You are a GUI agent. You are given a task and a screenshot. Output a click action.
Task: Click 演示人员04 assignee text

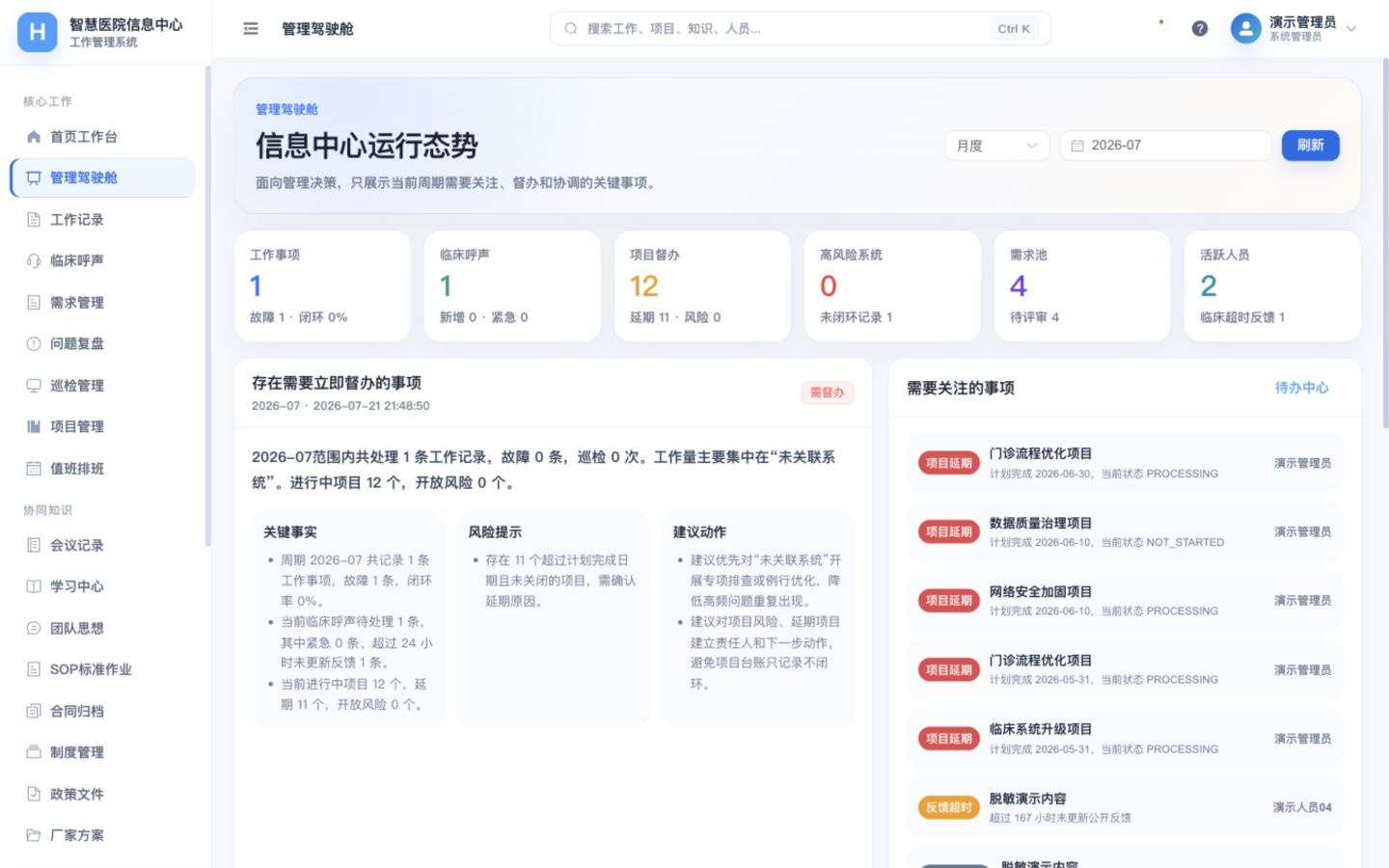pyautogui.click(x=1302, y=807)
